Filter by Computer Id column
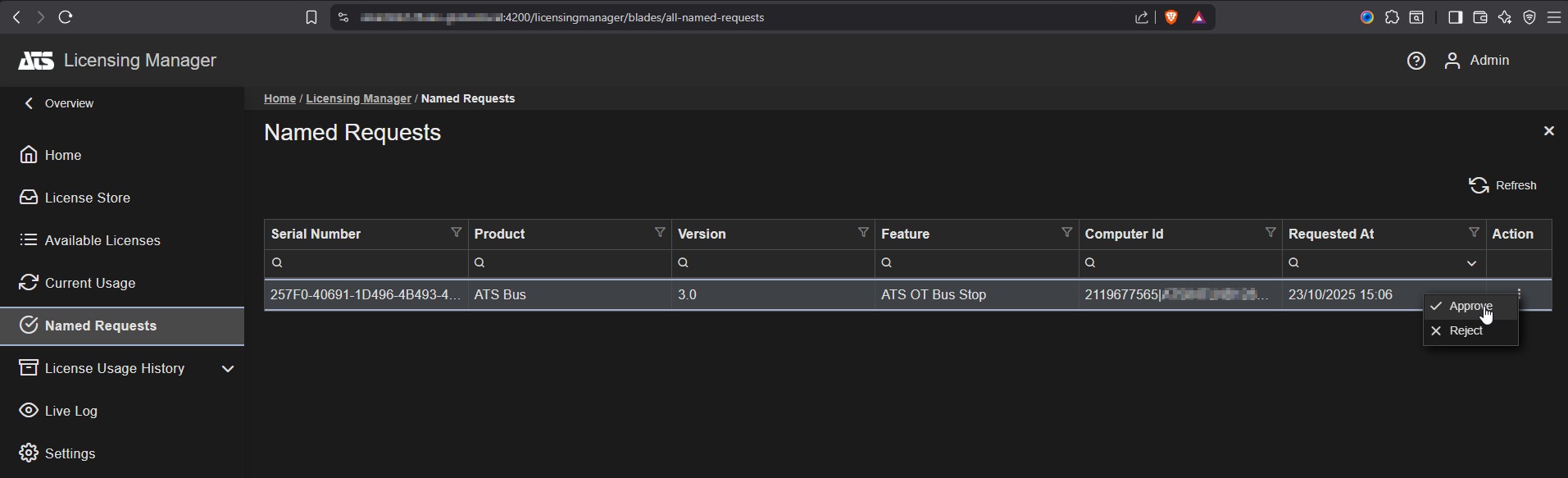1568x478 pixels. 1270,233
